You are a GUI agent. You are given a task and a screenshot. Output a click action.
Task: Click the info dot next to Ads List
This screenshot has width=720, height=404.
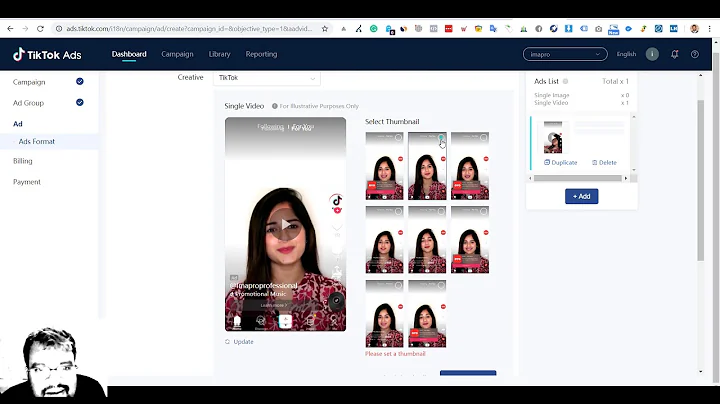coord(565,81)
